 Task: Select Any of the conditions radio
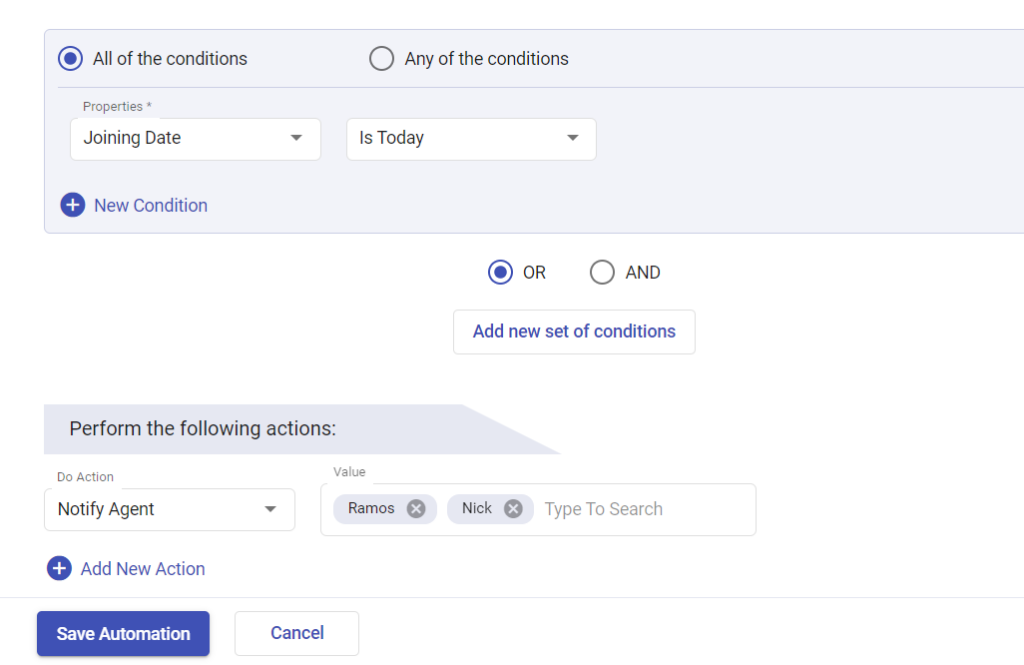pos(381,59)
